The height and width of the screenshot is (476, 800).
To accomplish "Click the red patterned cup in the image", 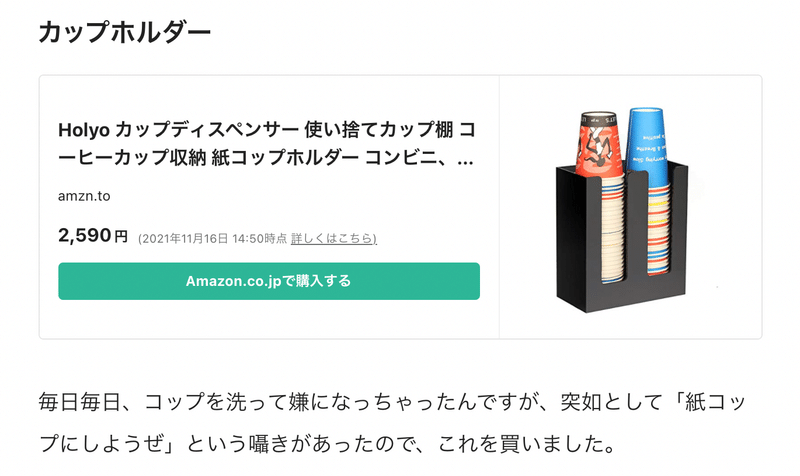I will click(x=598, y=144).
